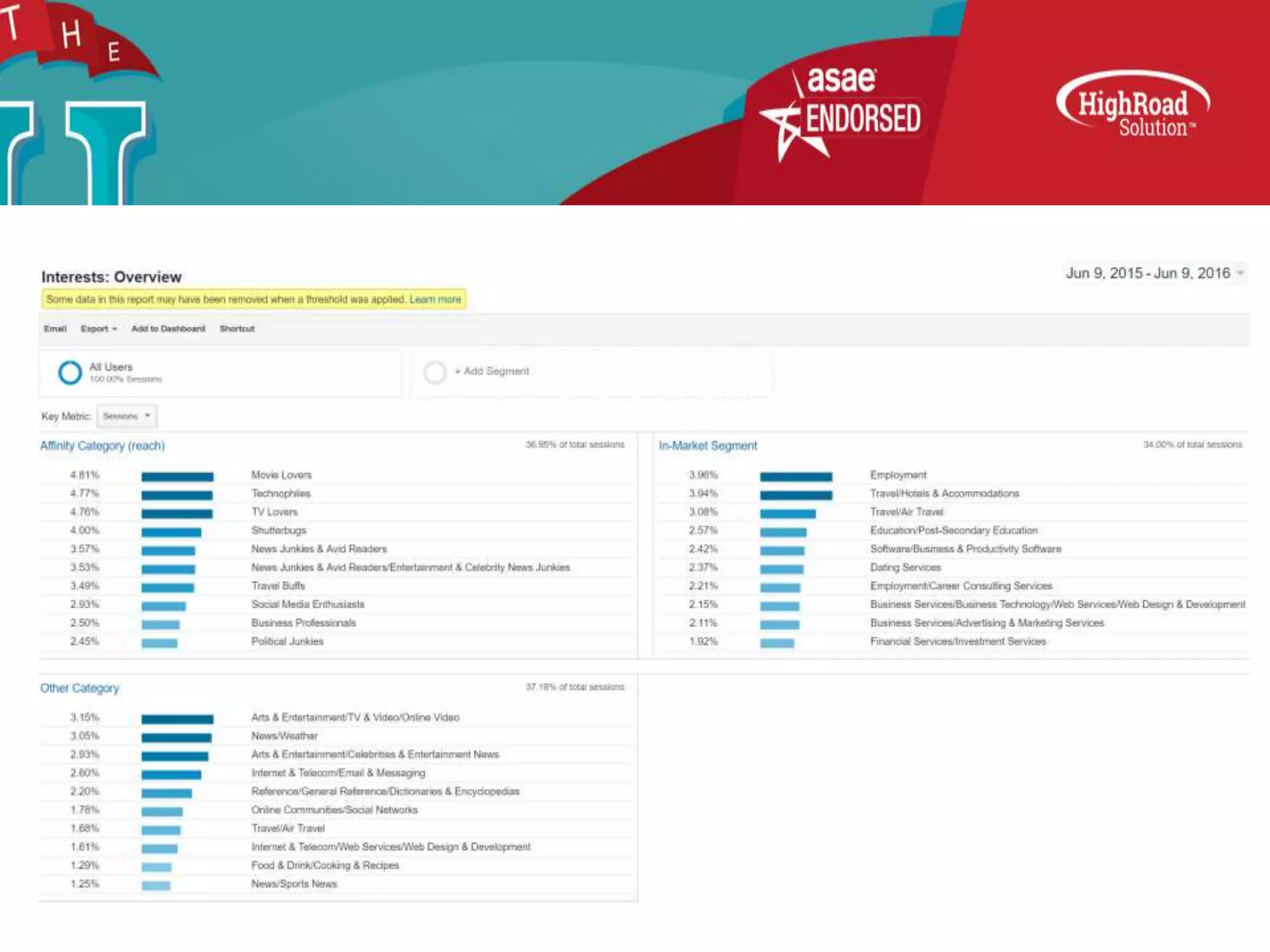Open the In-Market Segment report link
This screenshot has width=1270, height=952.
708,446
